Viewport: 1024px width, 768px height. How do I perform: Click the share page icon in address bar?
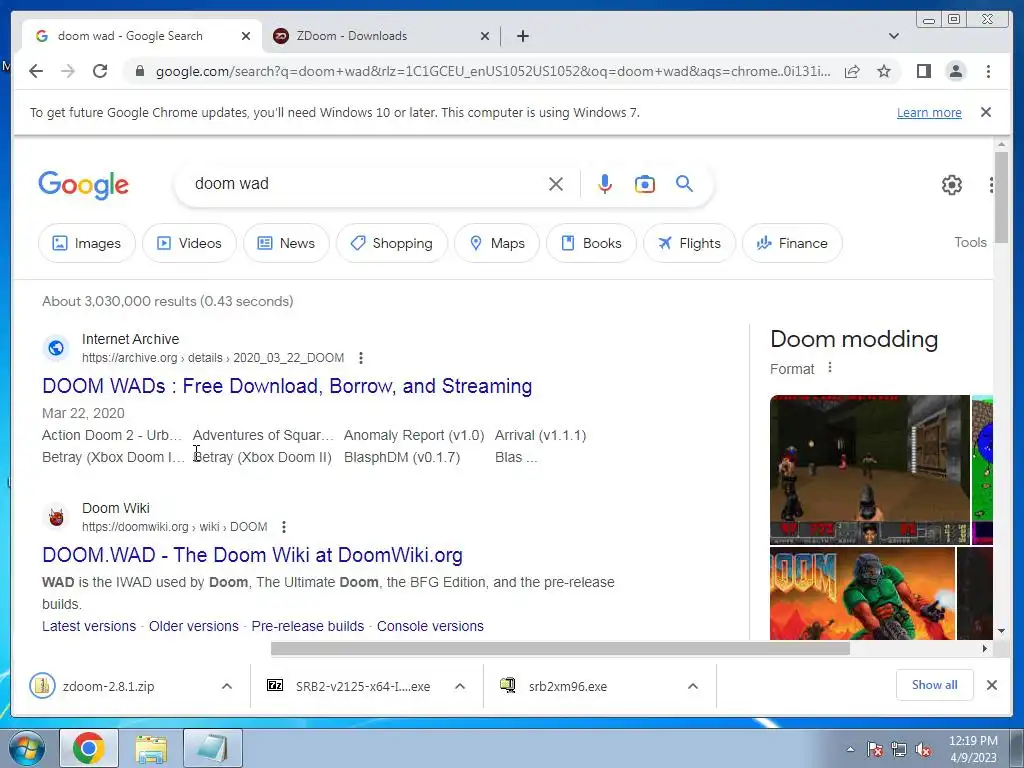852,71
